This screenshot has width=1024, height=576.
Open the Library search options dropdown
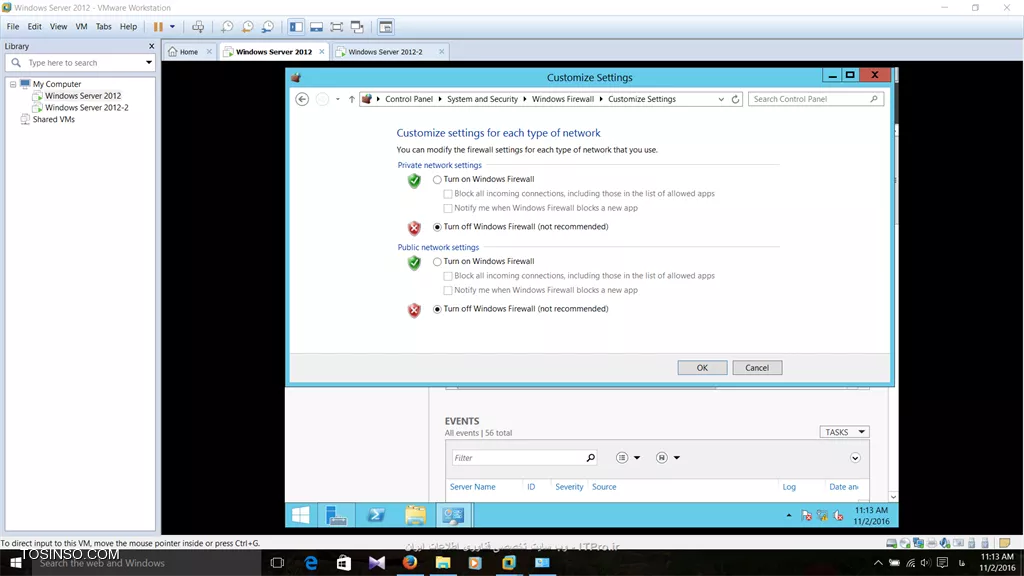(149, 63)
